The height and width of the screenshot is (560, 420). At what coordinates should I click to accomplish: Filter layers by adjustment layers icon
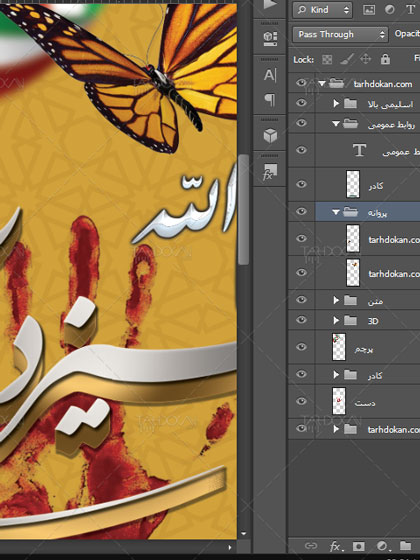[390, 10]
